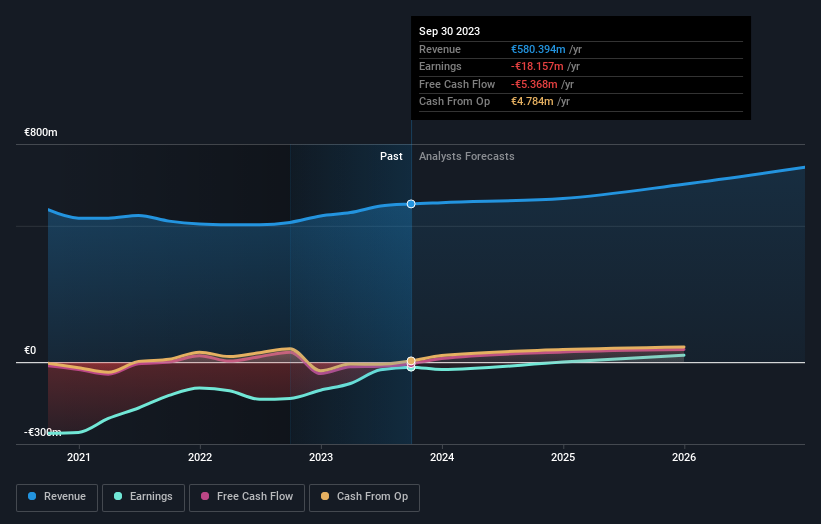Toggle the Free Cash Flow legend button
The width and height of the screenshot is (821, 524).
point(247,497)
